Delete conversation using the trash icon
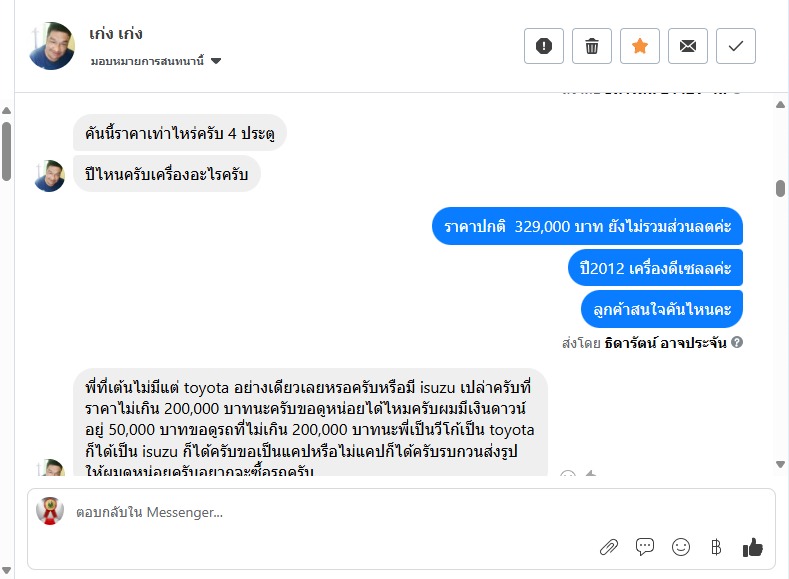Screen dimensions: 789x579 click(592, 46)
